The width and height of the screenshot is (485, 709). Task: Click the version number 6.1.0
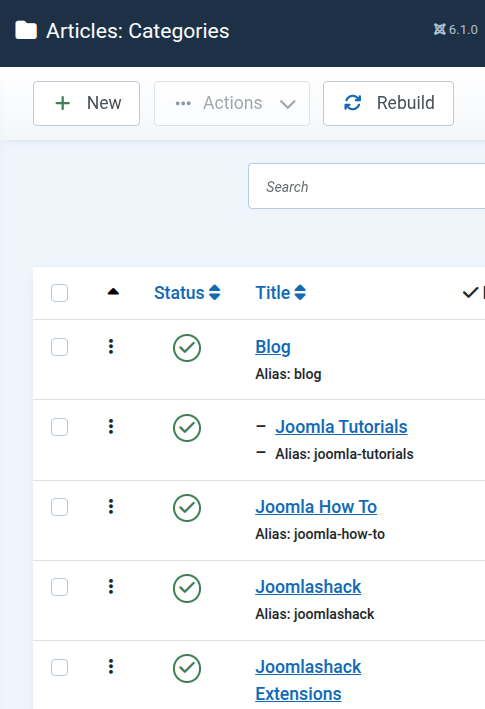(463, 30)
